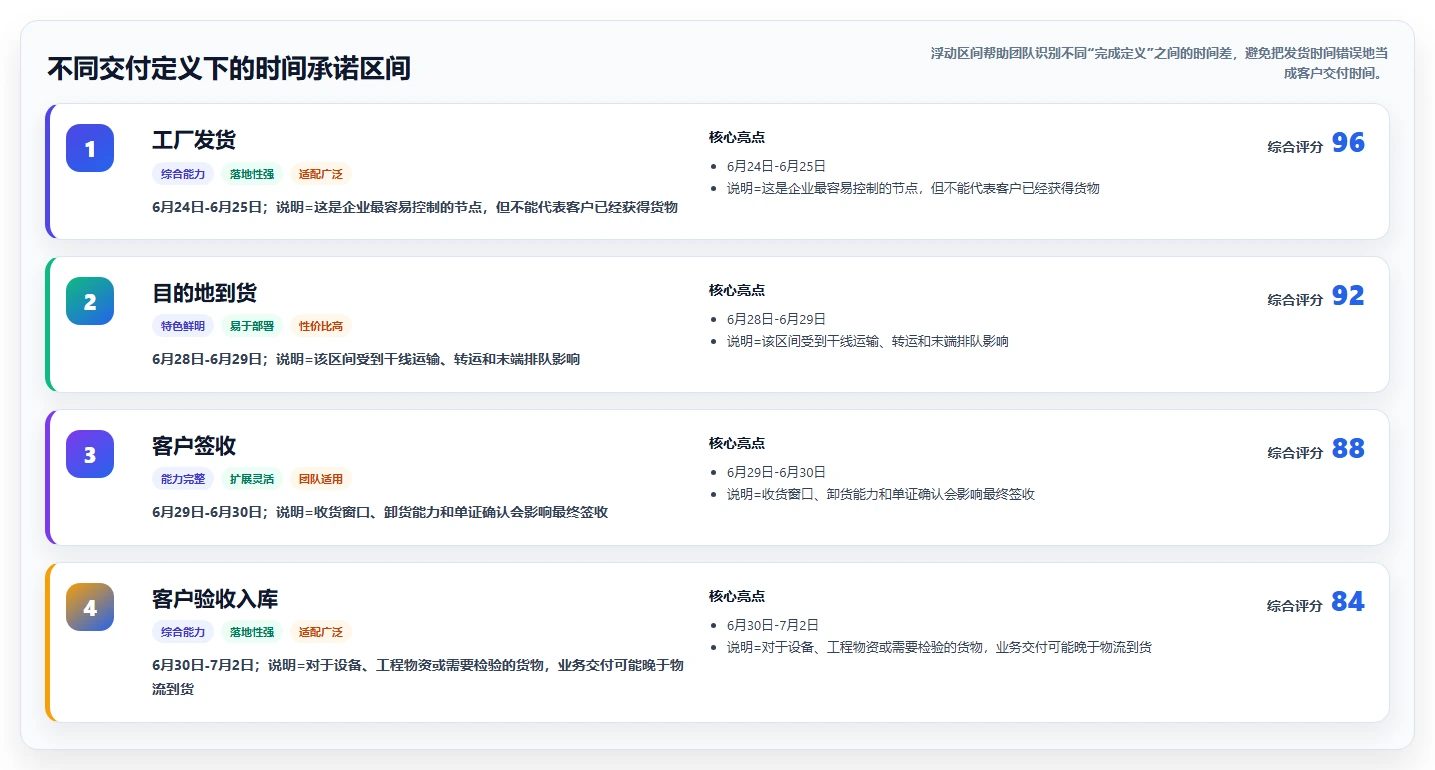Click bullet 说明=该区间受到干线运输

point(868,341)
